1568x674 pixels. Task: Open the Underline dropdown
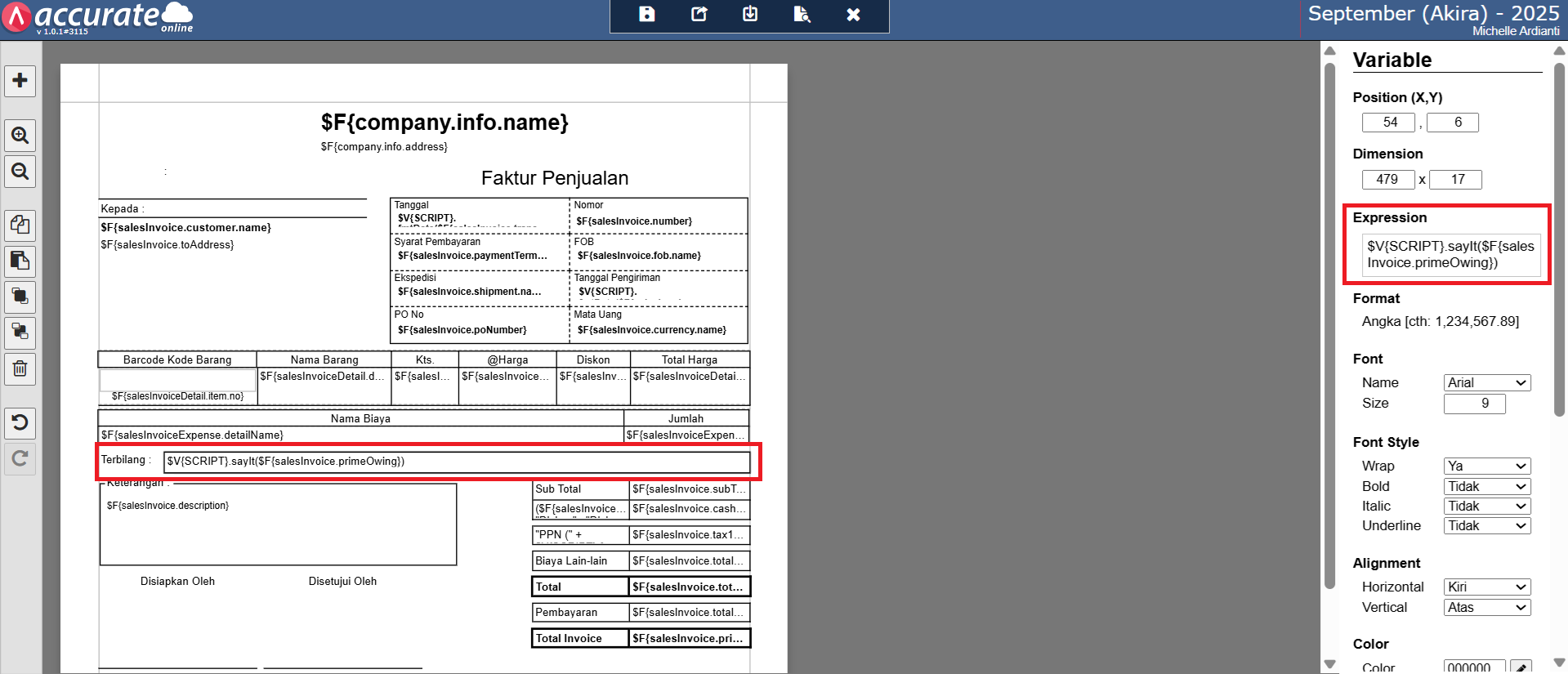(x=1486, y=526)
